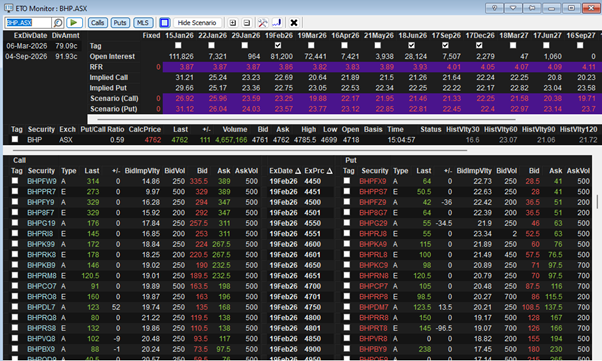The image size is (602, 361).
Task: Open the blue chart line icon
Action: point(277,23)
